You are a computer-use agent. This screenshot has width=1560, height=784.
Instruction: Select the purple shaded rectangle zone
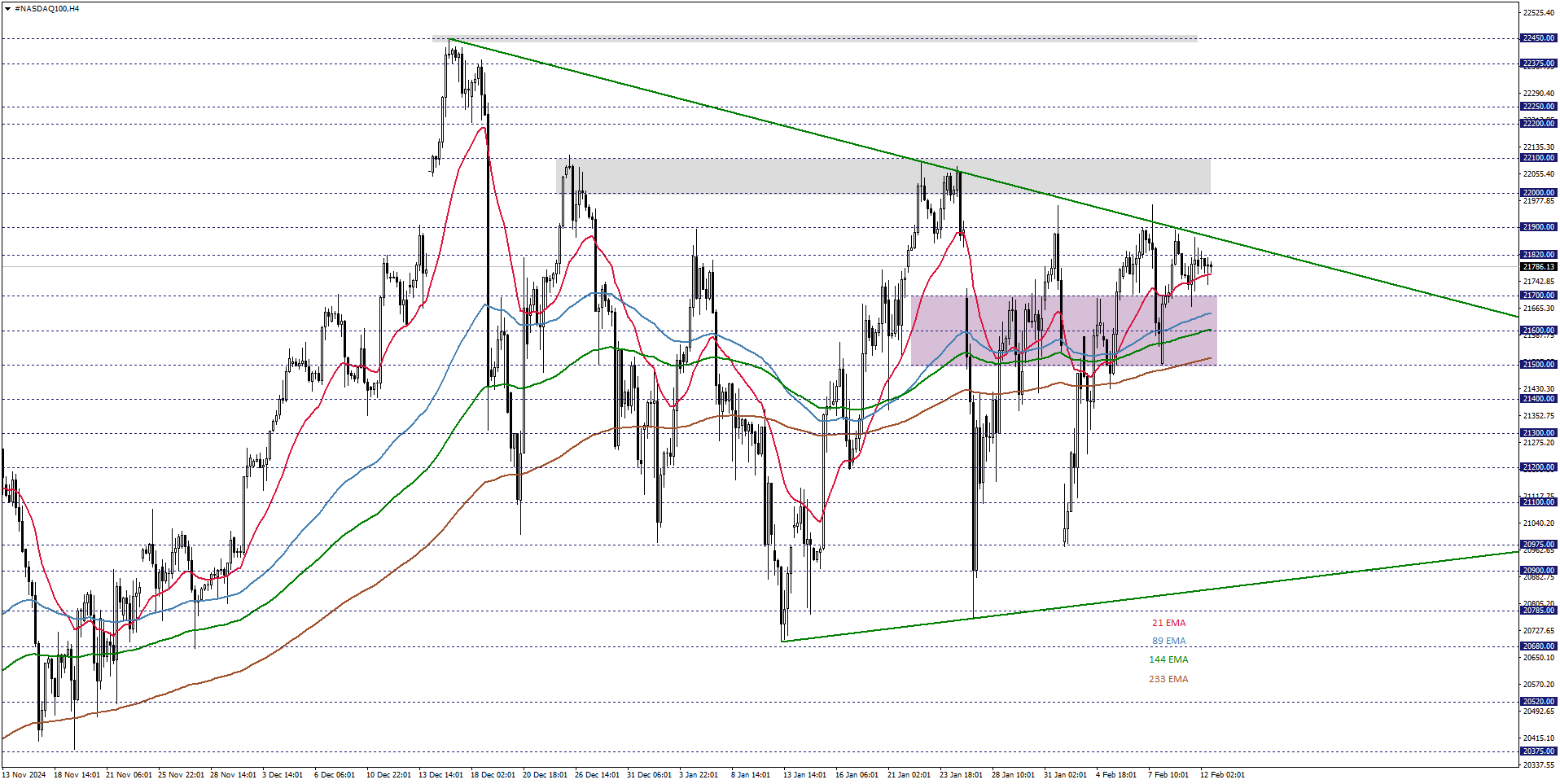click(1064, 330)
